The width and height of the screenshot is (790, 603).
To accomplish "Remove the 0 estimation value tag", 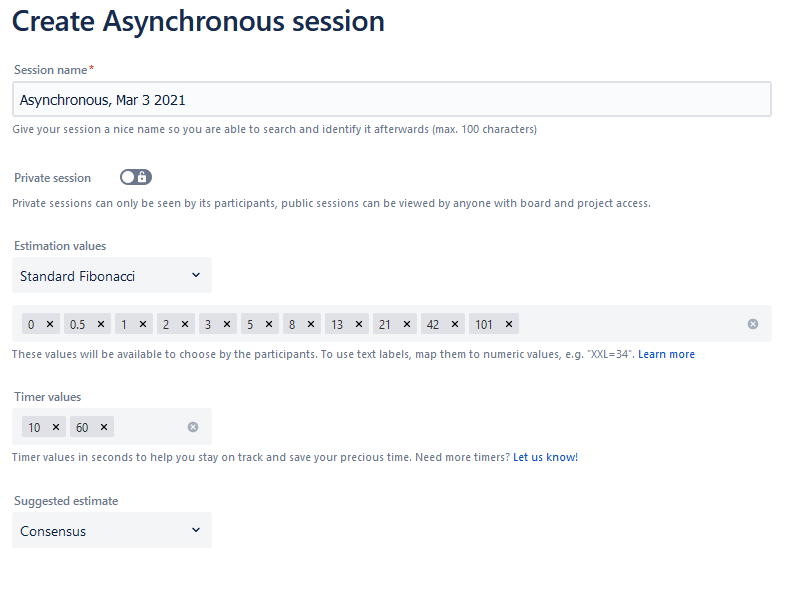I will coord(50,324).
